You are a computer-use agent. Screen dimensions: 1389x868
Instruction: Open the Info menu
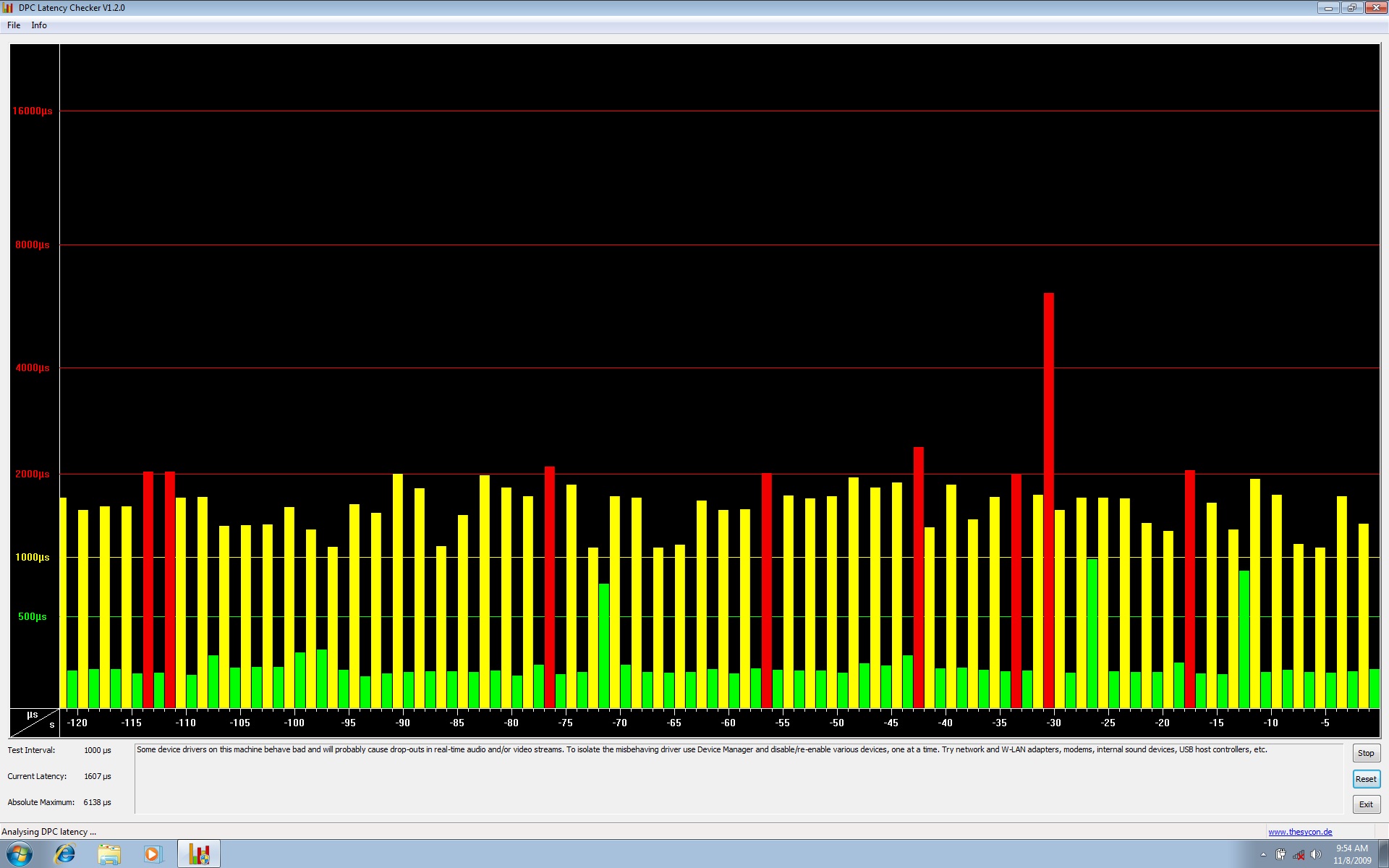[39, 25]
